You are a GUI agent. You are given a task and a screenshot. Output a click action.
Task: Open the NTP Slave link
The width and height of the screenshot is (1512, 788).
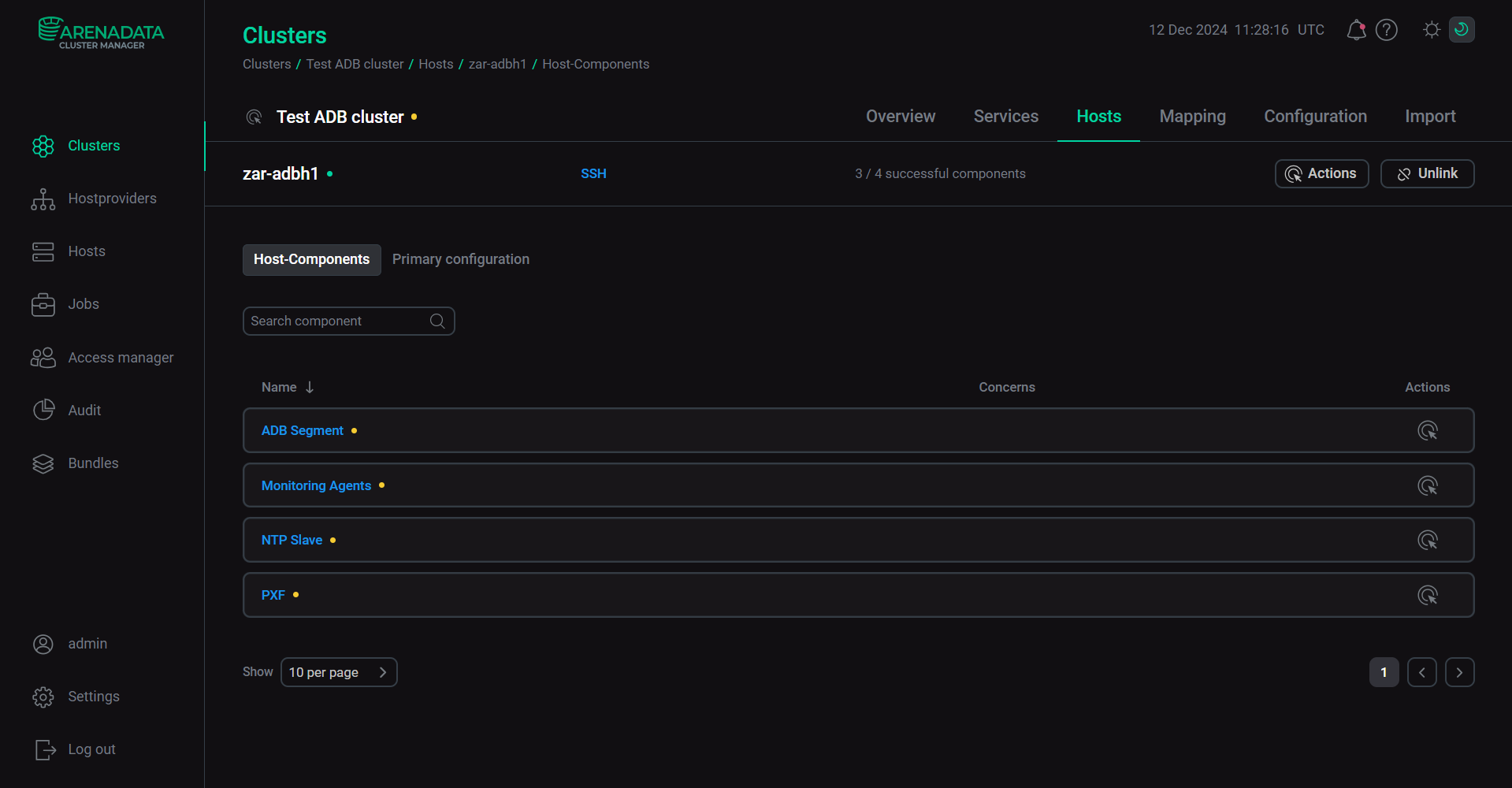tap(292, 540)
